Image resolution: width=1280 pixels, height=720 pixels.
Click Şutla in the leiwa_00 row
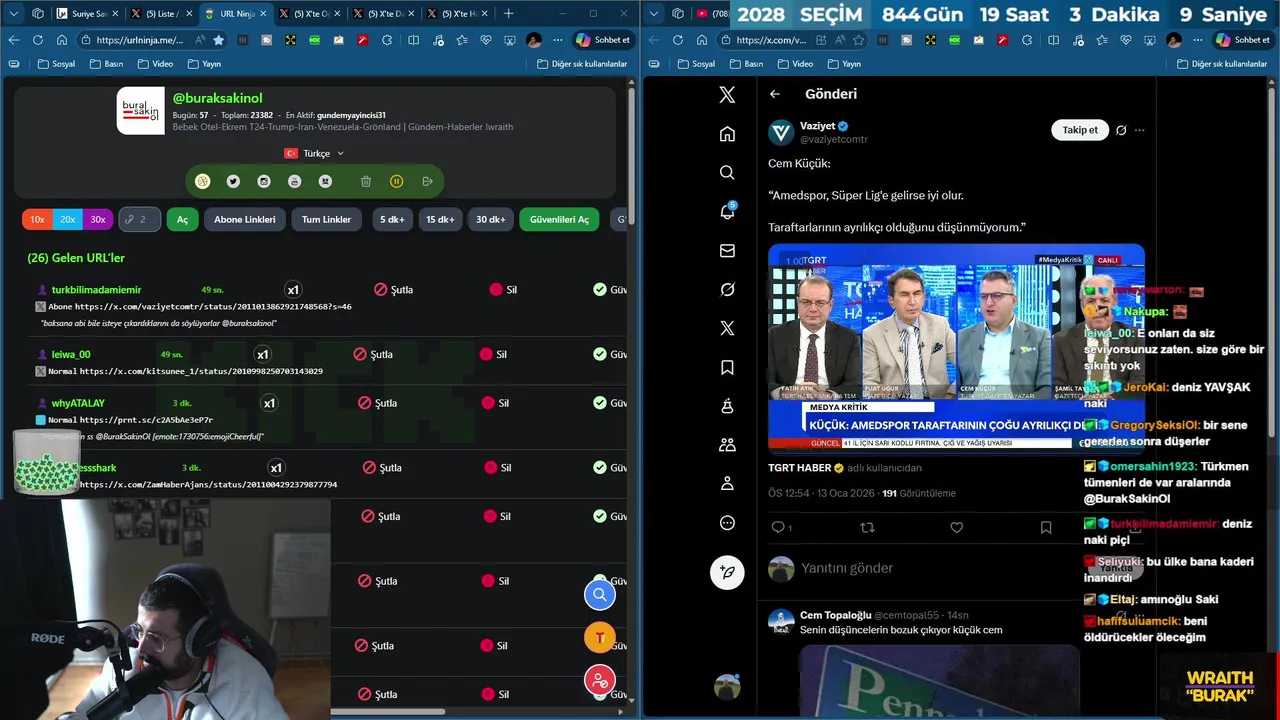(373, 354)
